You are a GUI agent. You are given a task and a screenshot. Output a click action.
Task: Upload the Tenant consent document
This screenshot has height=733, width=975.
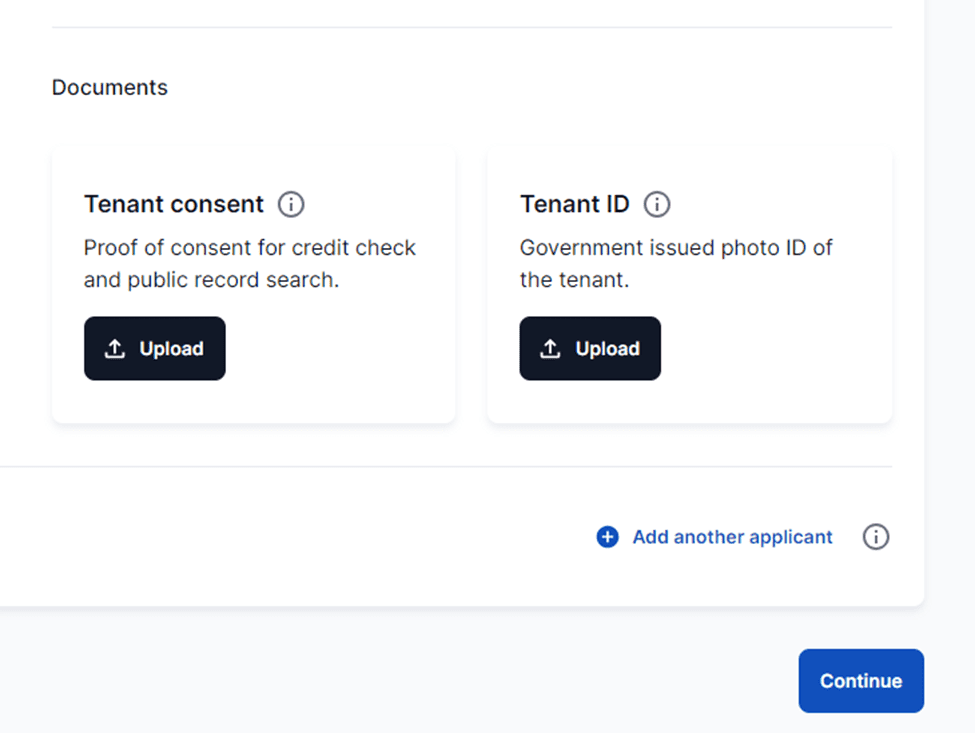(x=155, y=349)
